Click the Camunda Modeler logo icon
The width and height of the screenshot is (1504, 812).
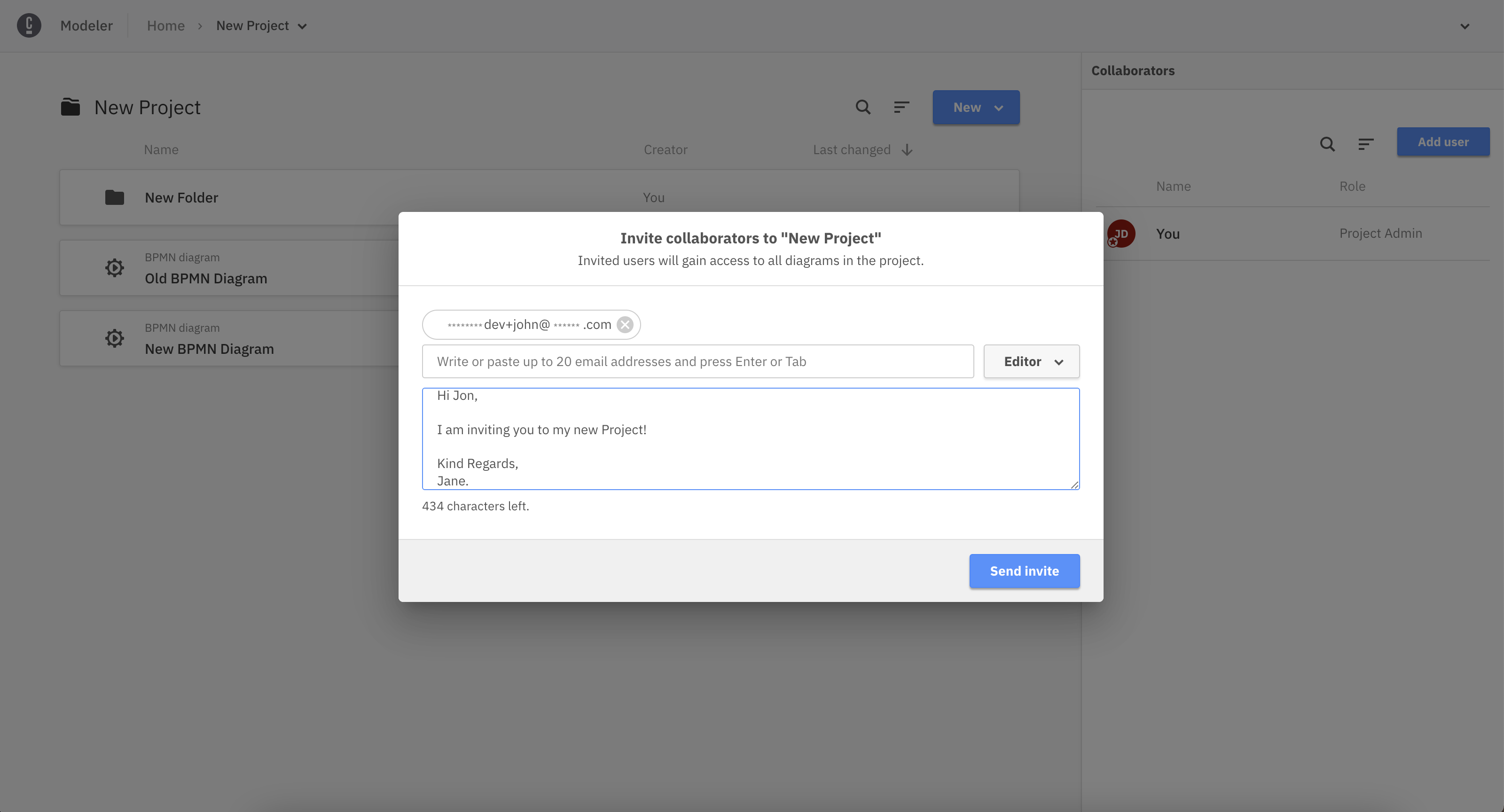[x=29, y=25]
